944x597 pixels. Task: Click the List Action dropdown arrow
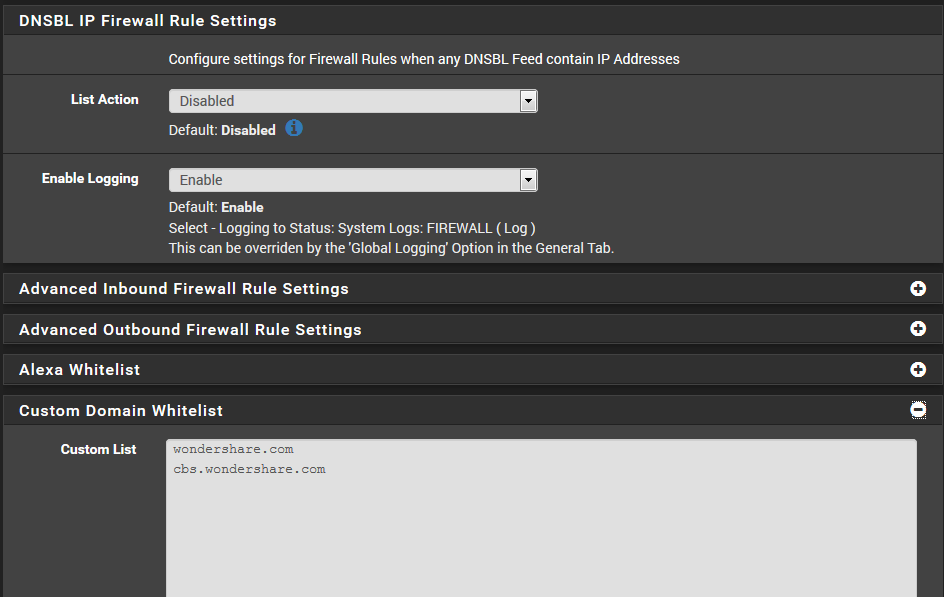[x=528, y=101]
